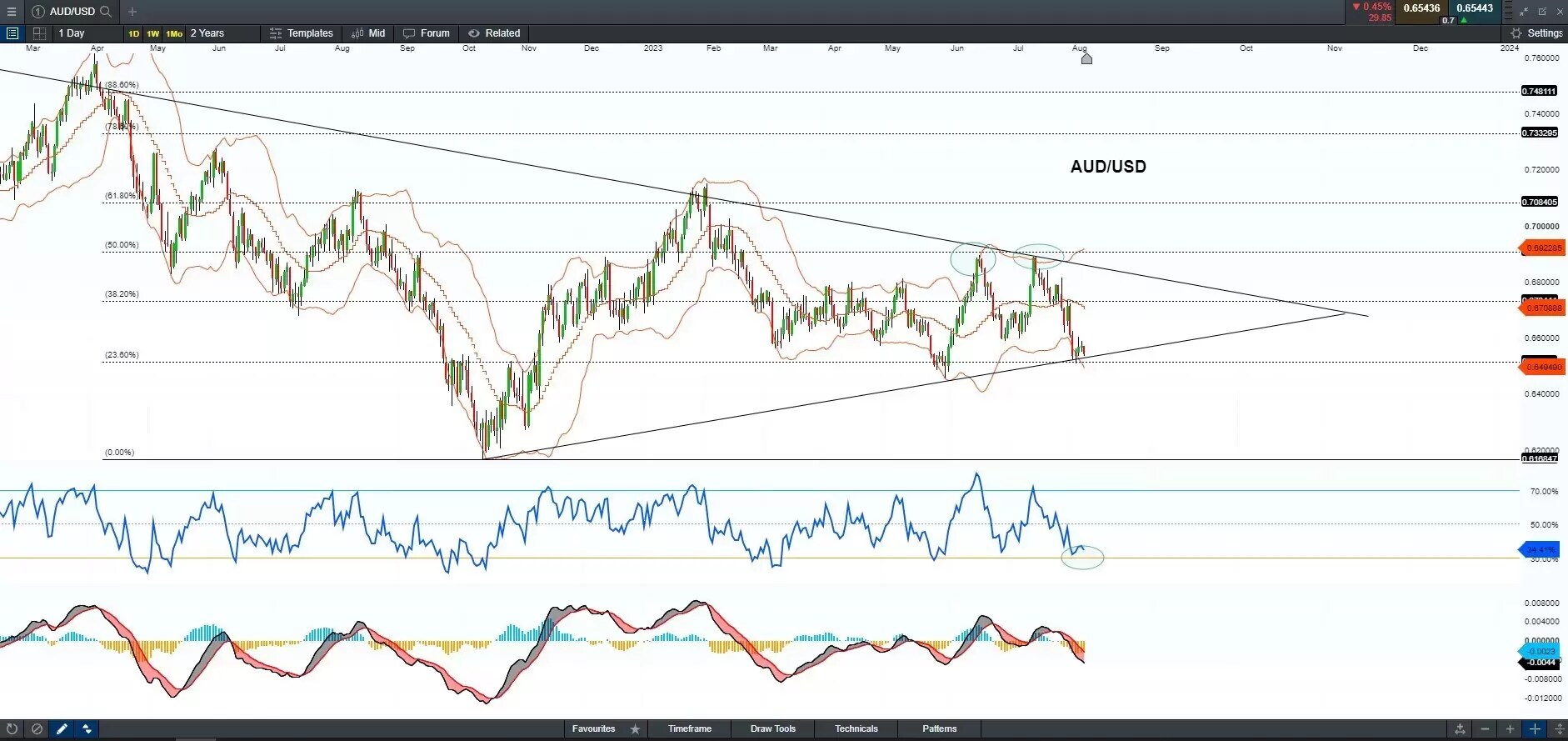
Task: Open the Favourites tab
Action: (x=593, y=729)
